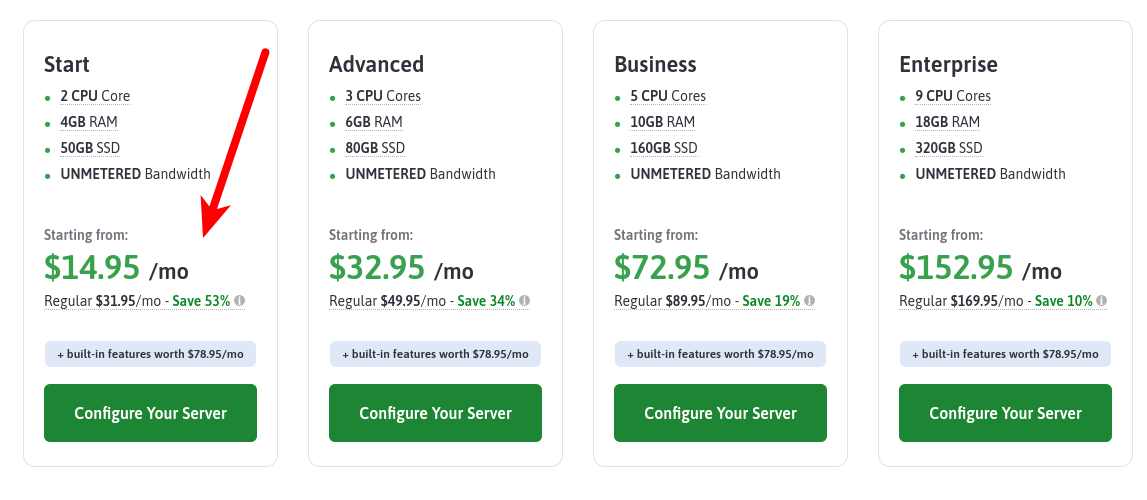Click the $152.95 /mo Enterprise price

(979, 268)
